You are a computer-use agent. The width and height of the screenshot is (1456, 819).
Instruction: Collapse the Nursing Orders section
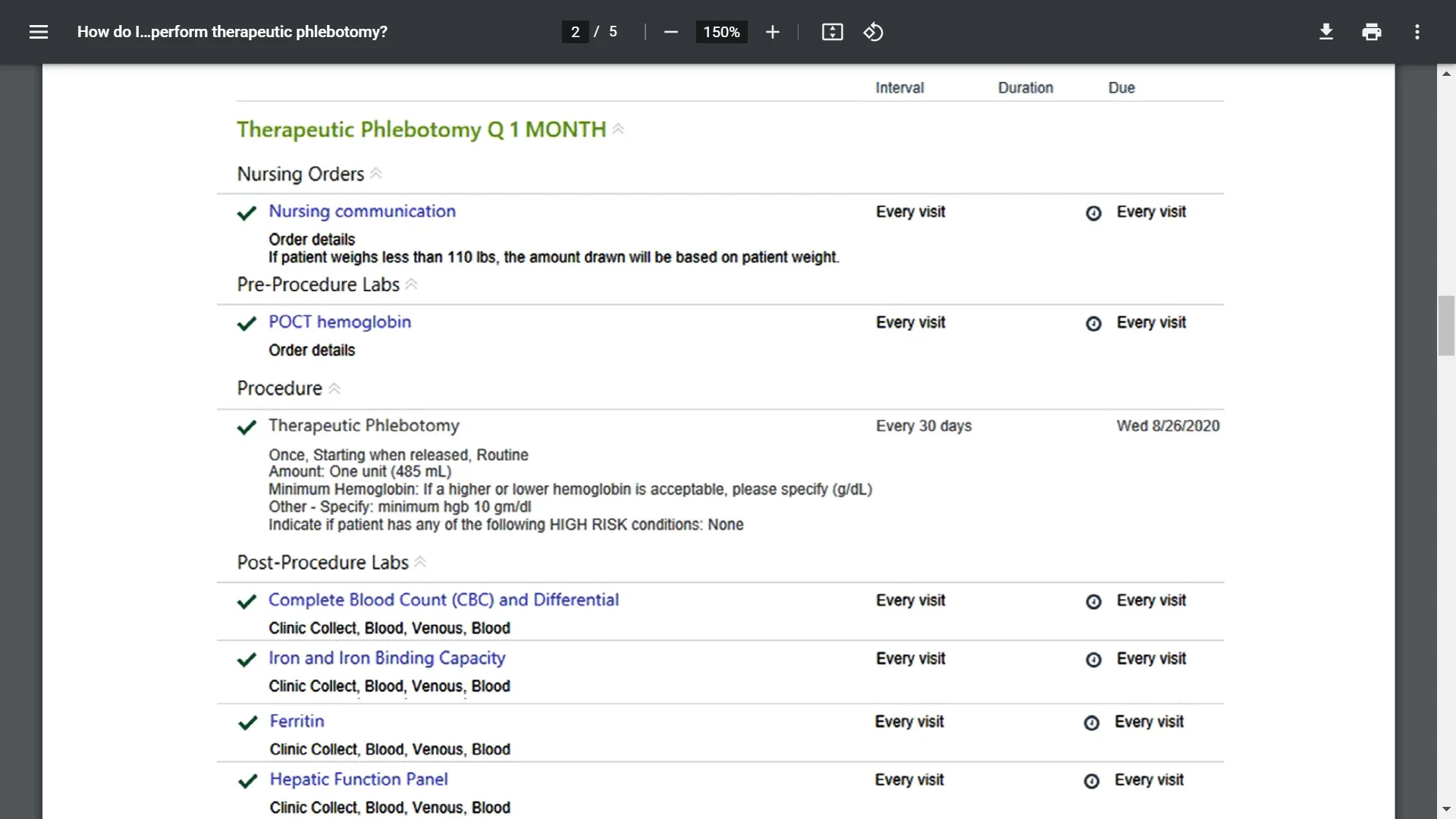click(x=375, y=174)
